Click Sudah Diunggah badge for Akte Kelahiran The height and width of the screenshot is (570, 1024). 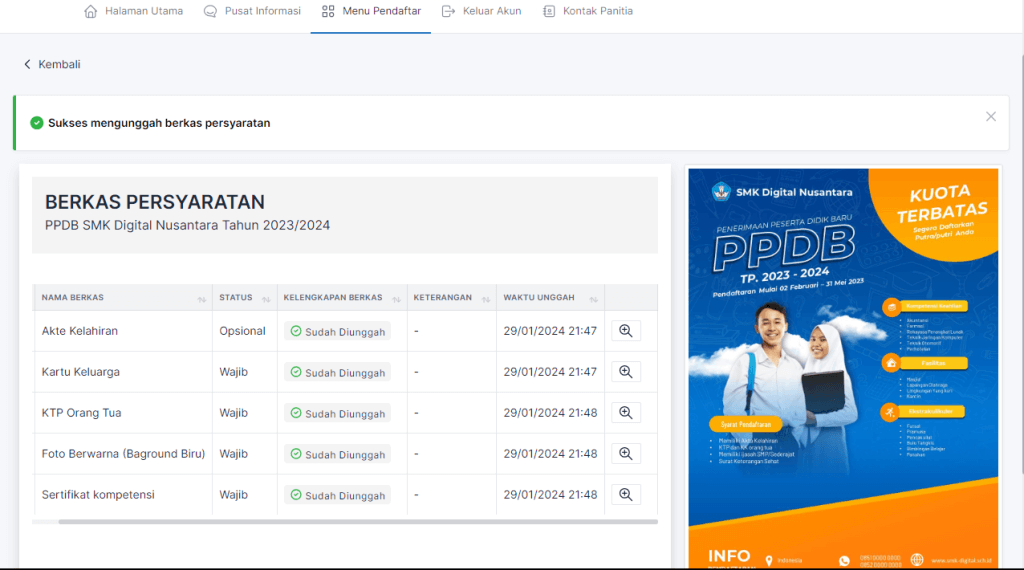click(x=337, y=332)
